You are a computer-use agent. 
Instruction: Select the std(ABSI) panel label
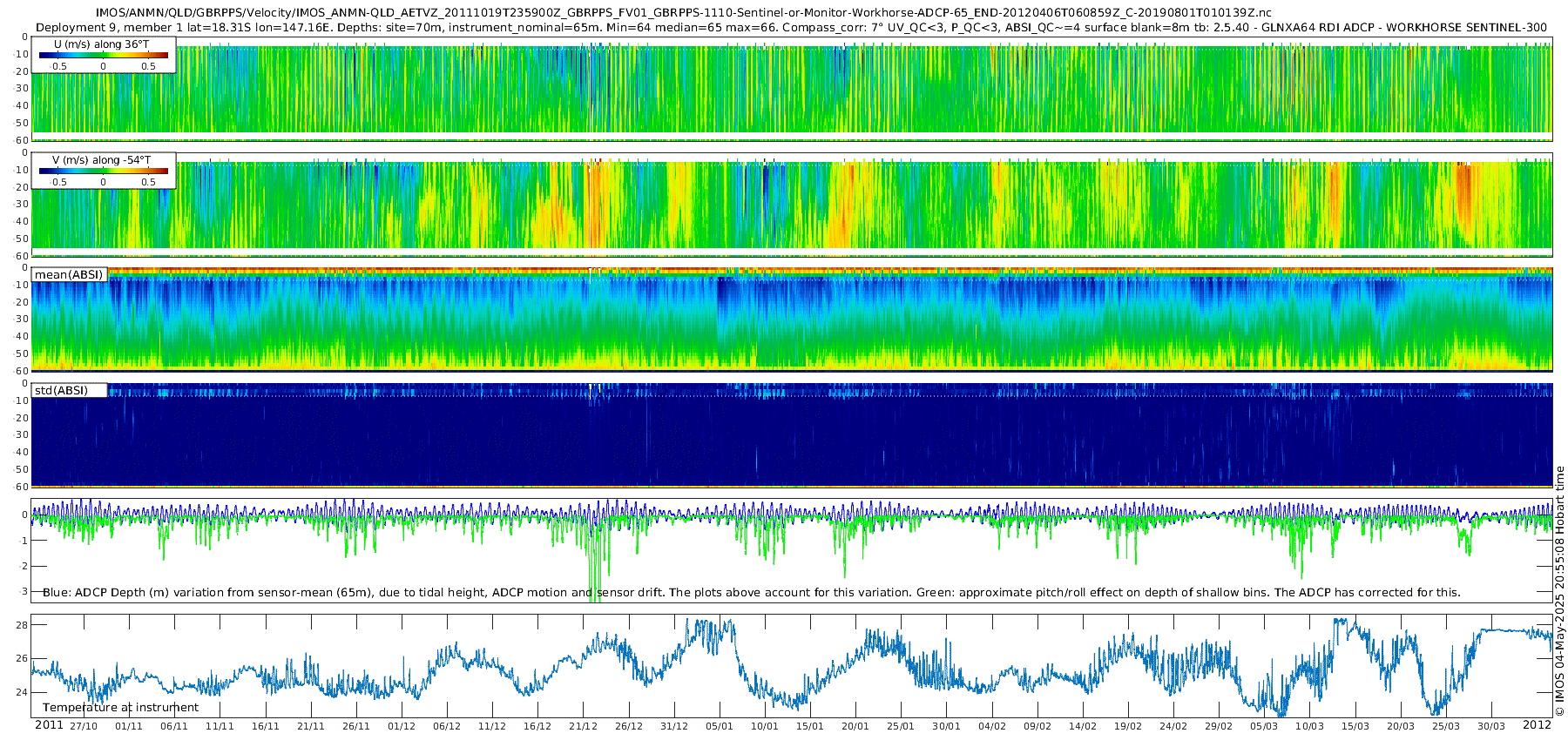click(62, 390)
